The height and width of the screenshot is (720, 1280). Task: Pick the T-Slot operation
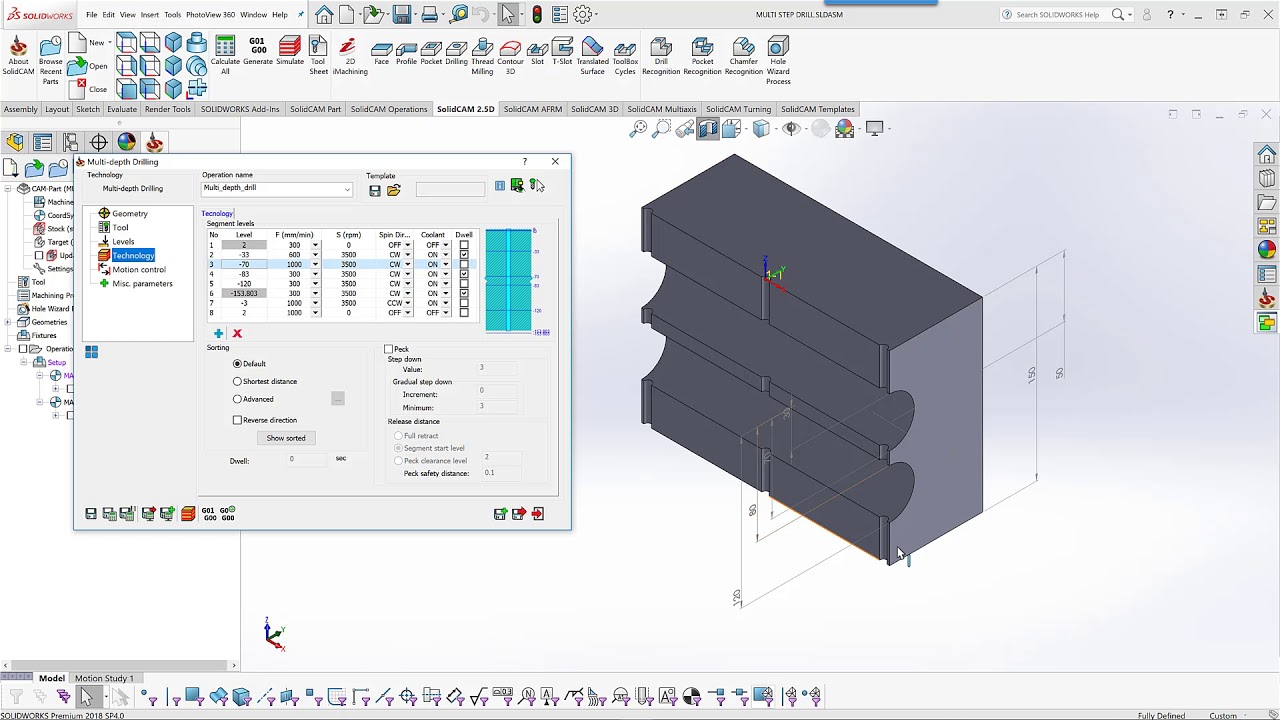coord(562,53)
